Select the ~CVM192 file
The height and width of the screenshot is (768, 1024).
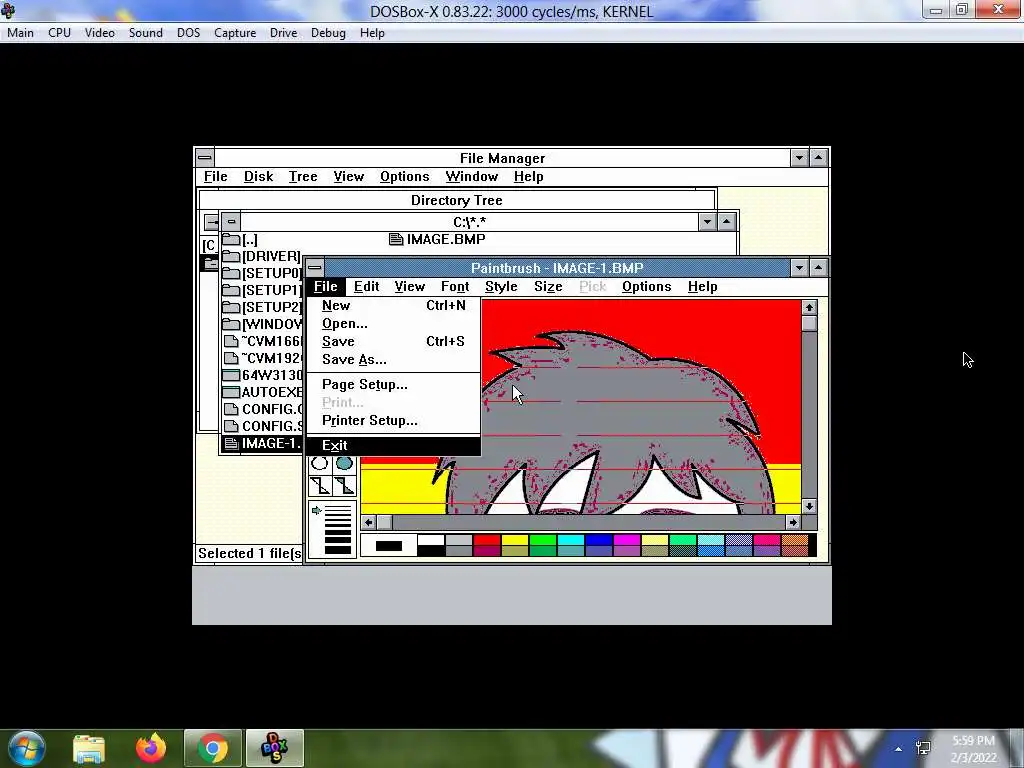[263, 358]
